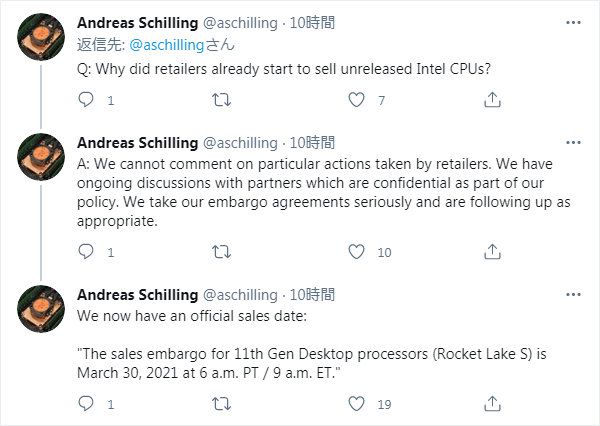Reply to the embargo agreements answer tweet
The image size is (600, 426).
(x=86, y=252)
